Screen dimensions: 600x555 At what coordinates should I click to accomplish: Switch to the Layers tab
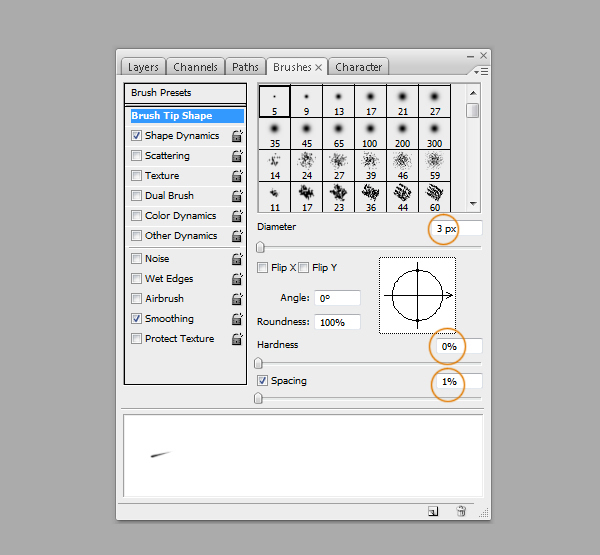click(143, 67)
